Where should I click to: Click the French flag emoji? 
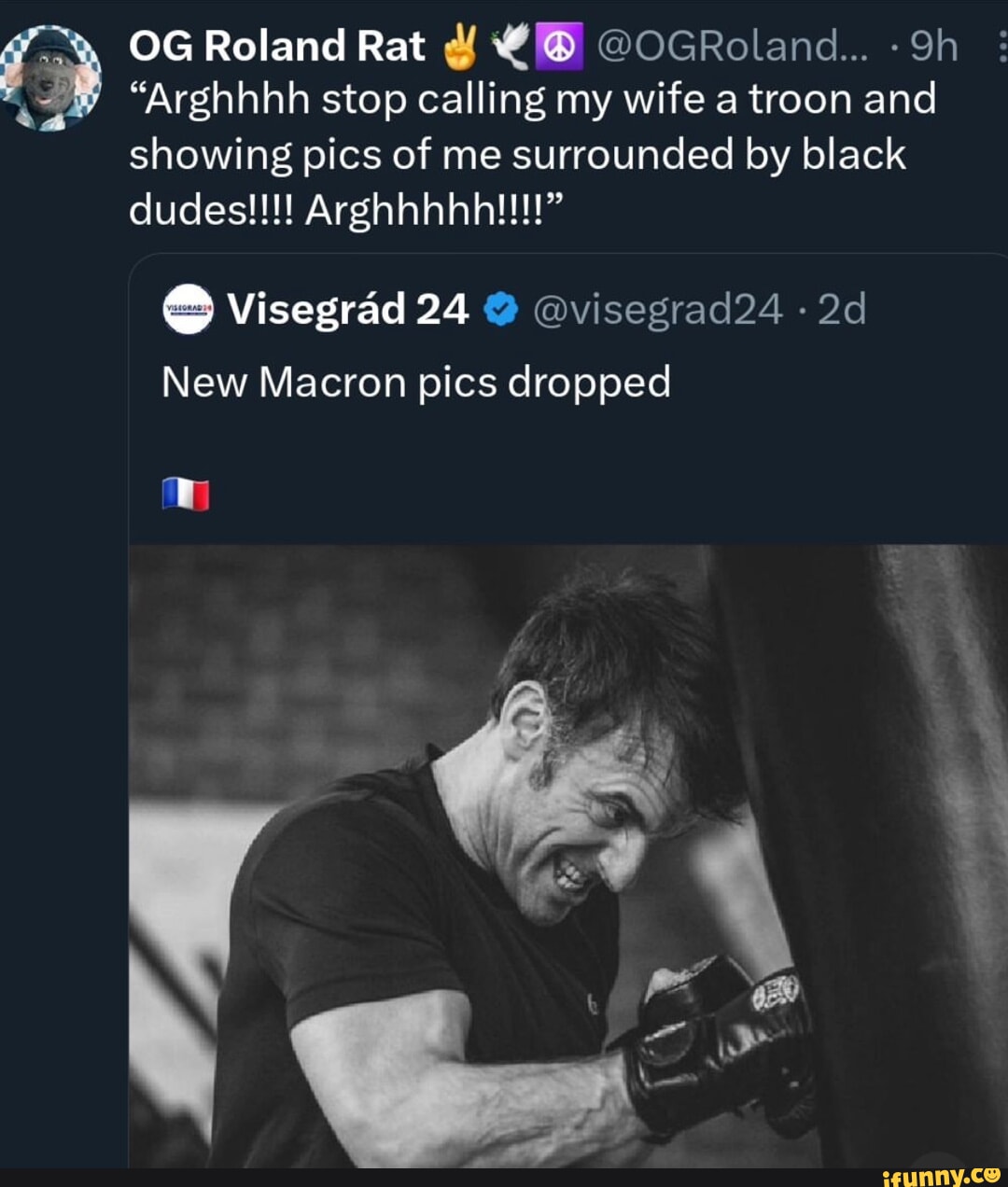click(x=185, y=494)
